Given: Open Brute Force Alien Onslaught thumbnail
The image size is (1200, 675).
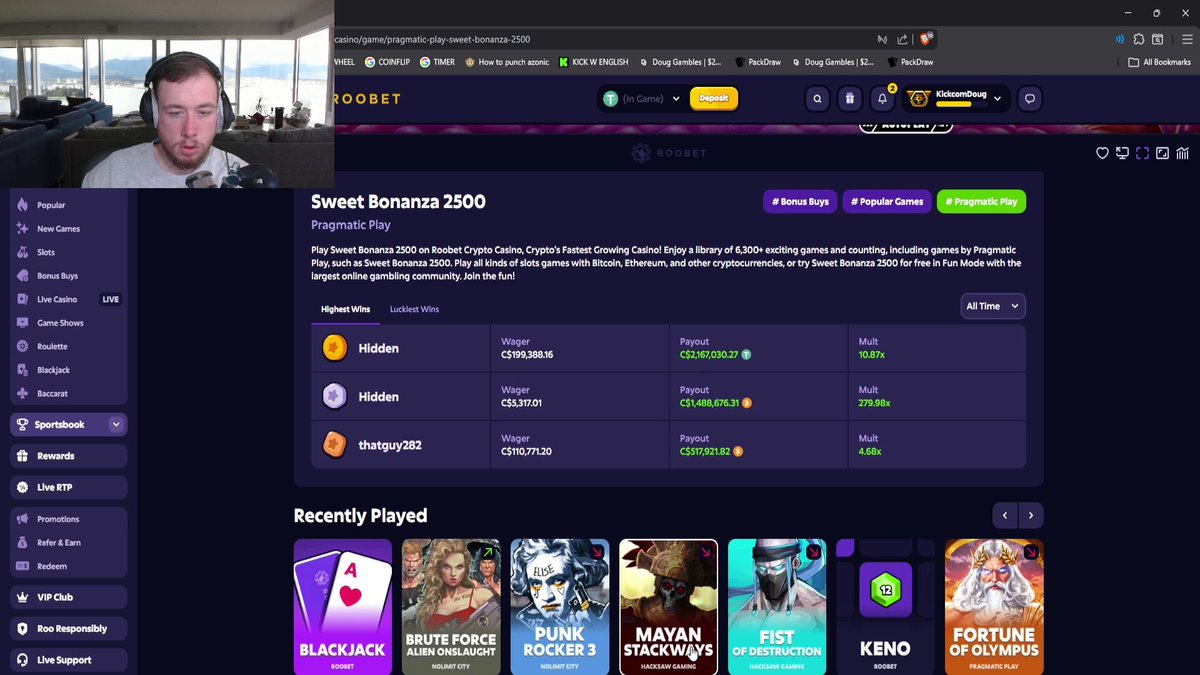Looking at the screenshot, I should coord(451,607).
